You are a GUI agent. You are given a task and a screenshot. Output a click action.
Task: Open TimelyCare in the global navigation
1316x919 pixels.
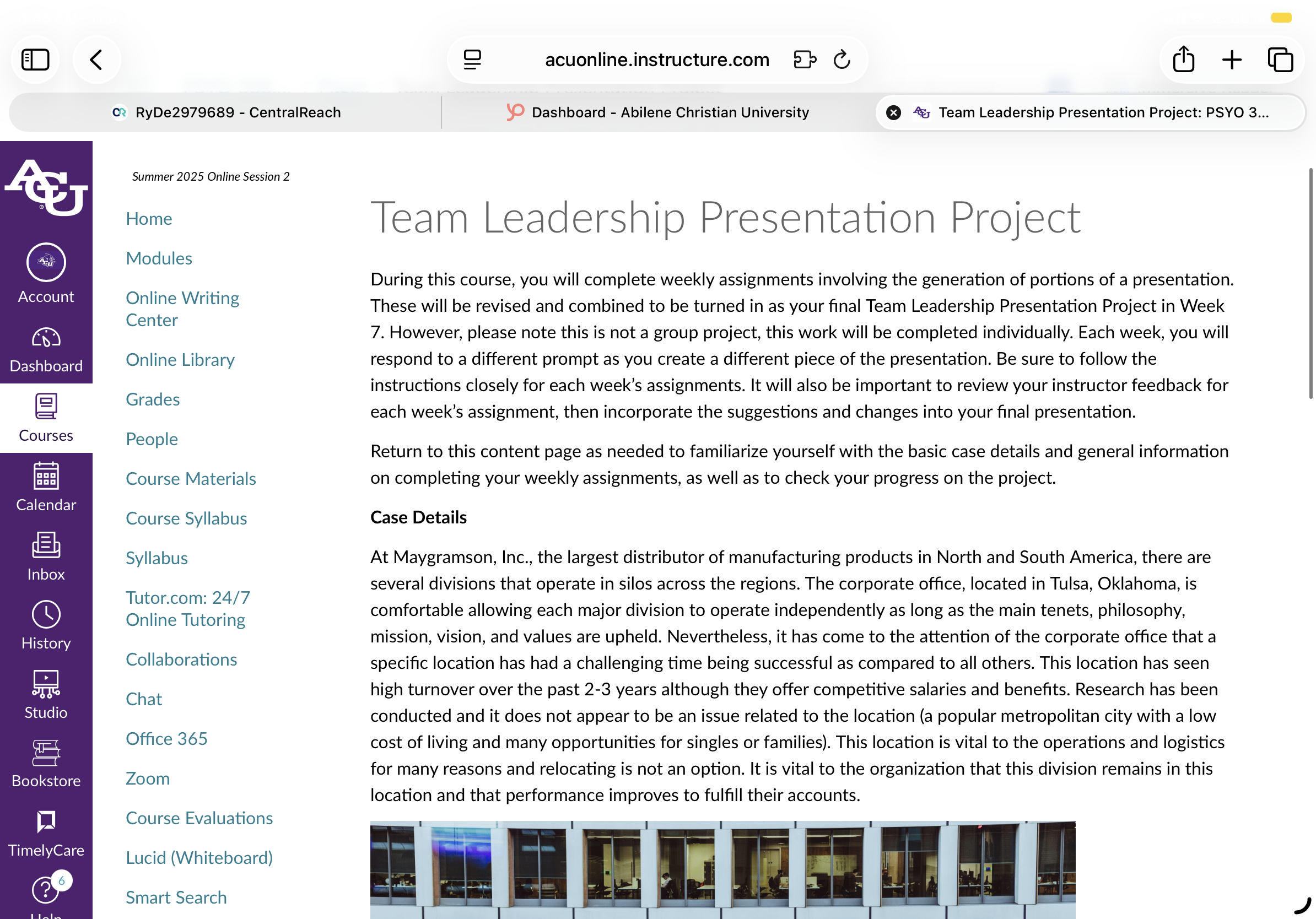point(46,832)
